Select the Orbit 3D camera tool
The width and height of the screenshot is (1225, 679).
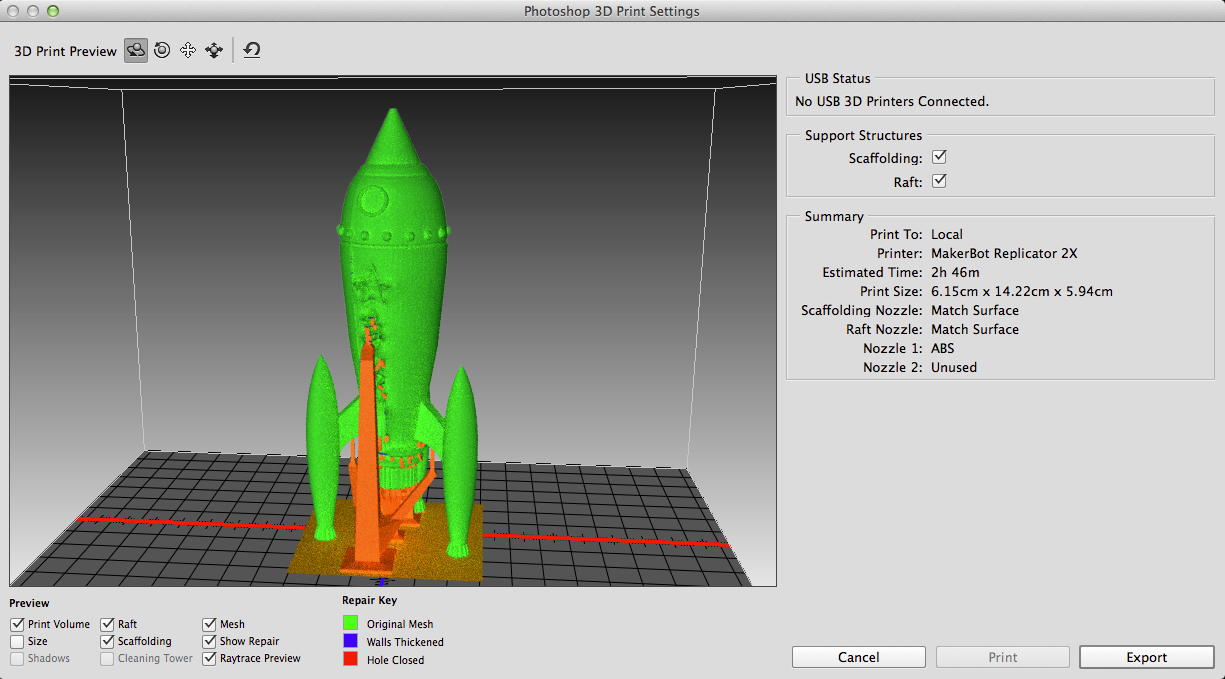pos(136,50)
